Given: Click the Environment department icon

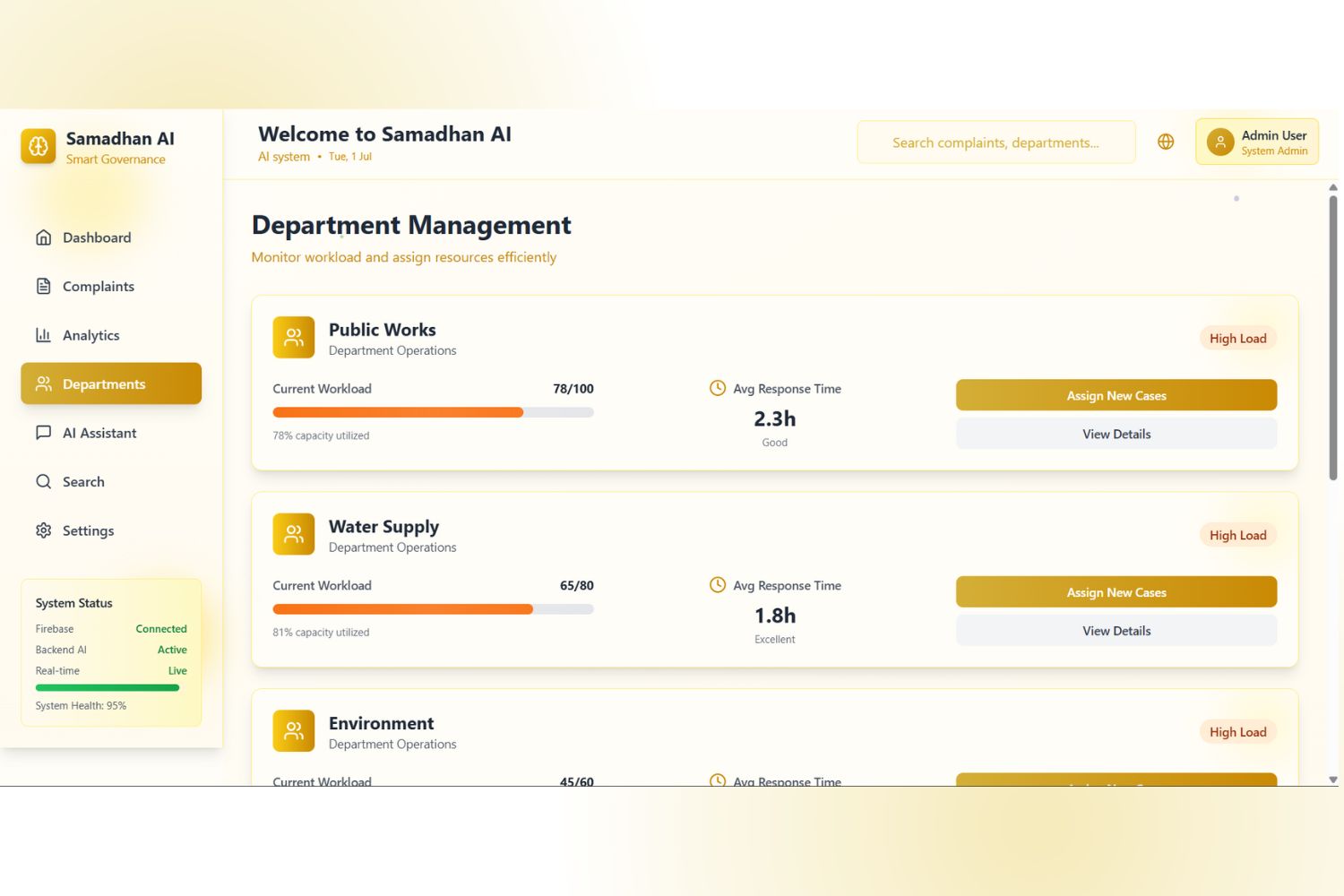Looking at the screenshot, I should coord(294,731).
